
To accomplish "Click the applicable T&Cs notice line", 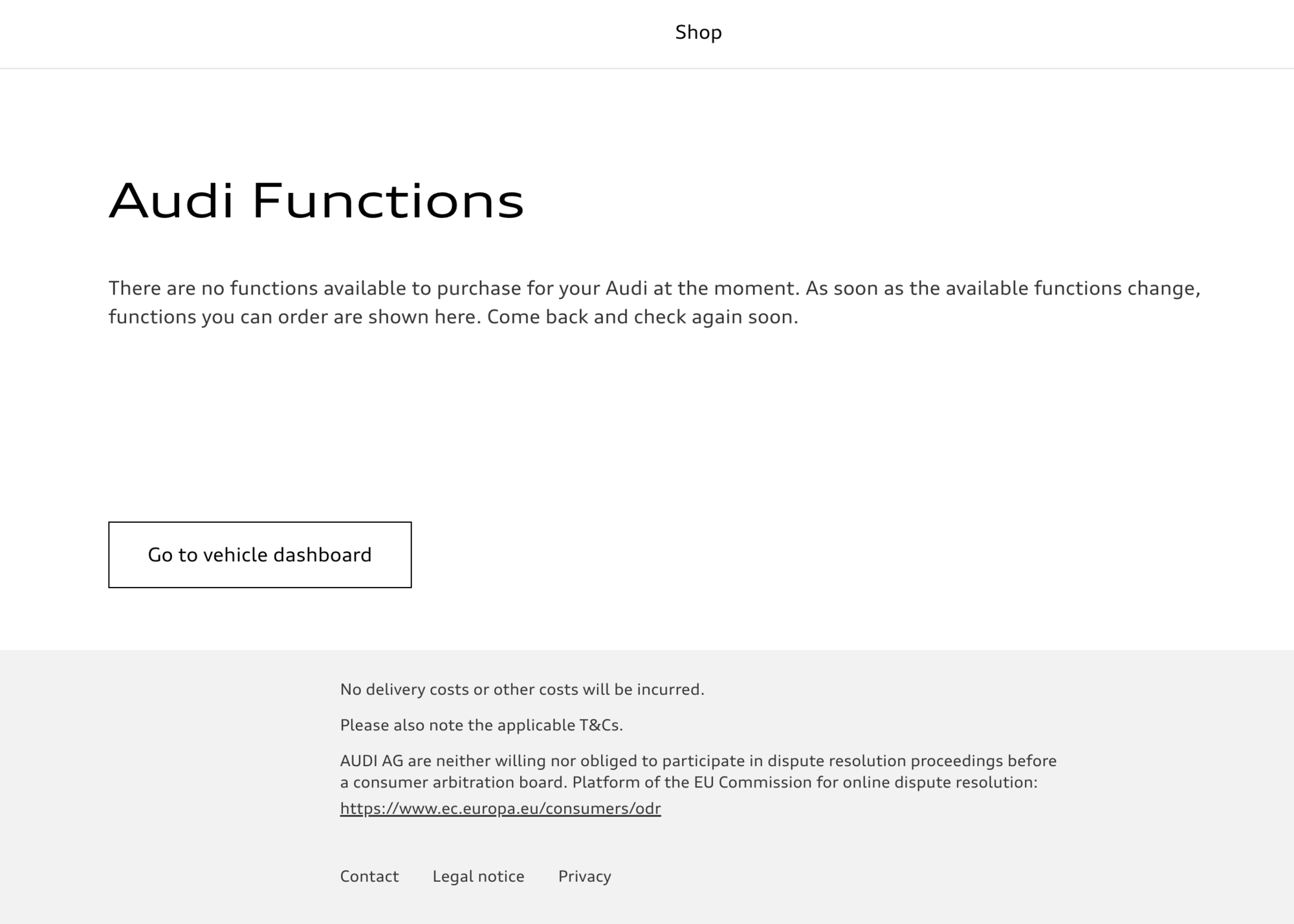I will click(480, 725).
